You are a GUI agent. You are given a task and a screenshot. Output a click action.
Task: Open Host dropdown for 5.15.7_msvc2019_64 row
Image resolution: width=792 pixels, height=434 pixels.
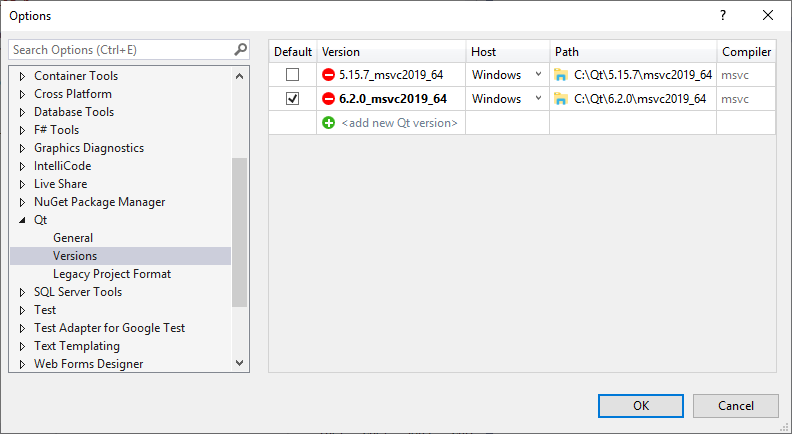point(538,75)
